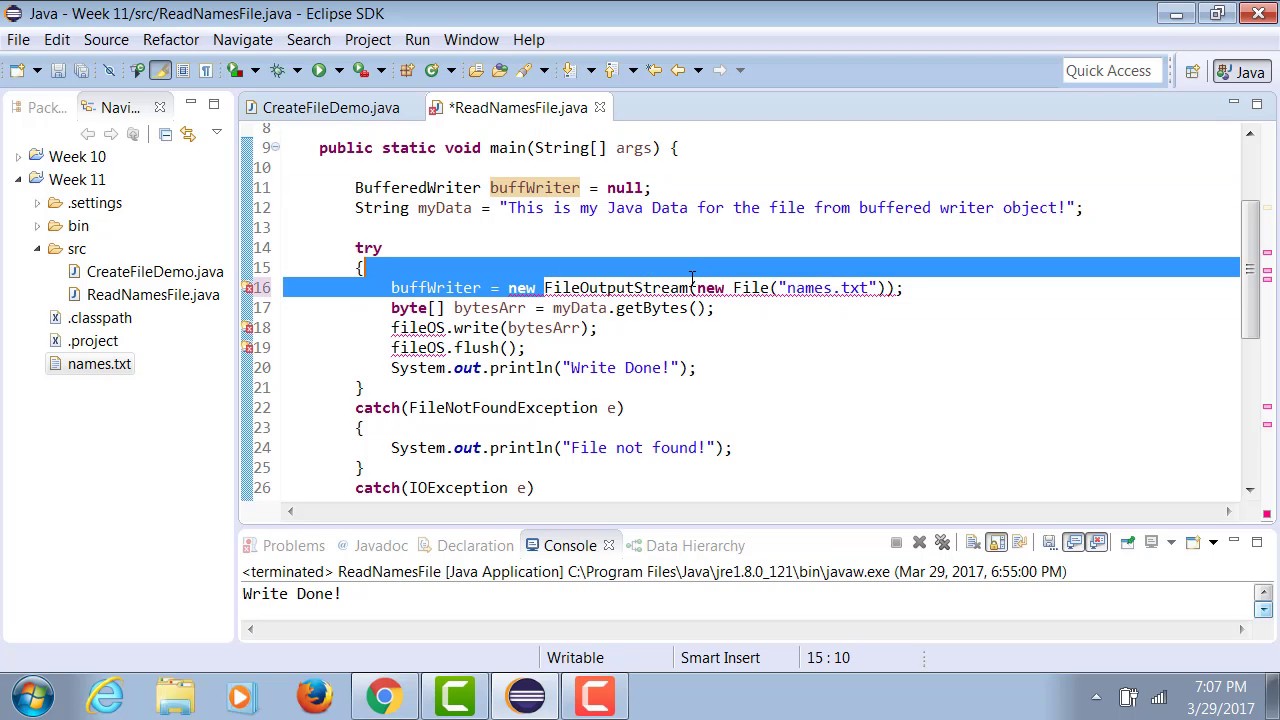Collapse main method fold marker on line 9
The image size is (1280, 720).
(x=275, y=148)
